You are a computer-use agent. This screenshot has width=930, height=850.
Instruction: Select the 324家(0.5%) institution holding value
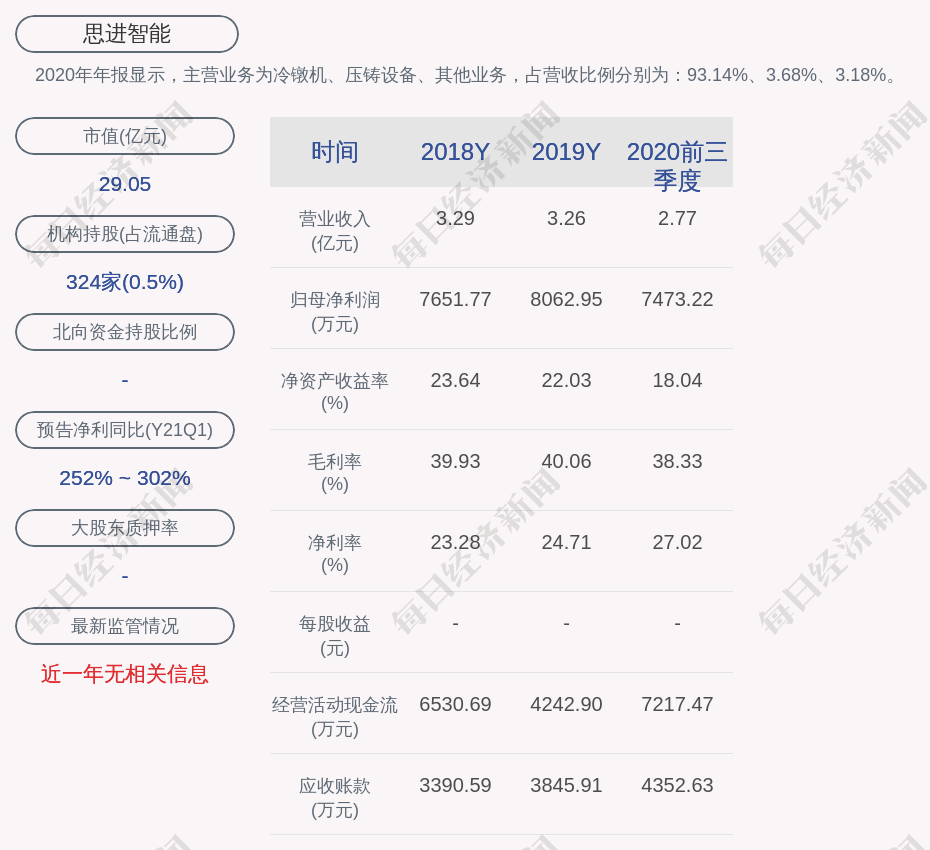125,282
